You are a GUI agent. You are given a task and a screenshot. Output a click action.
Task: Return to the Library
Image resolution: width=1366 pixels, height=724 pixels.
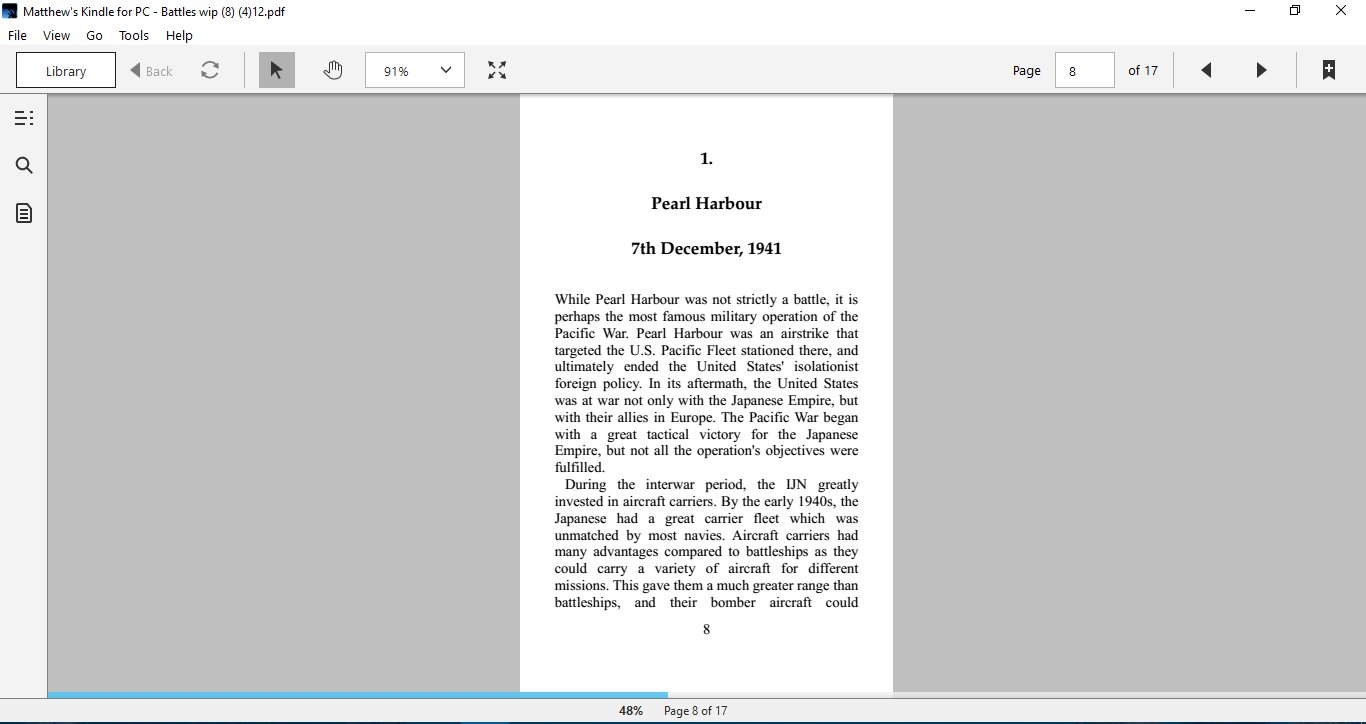[x=65, y=70]
